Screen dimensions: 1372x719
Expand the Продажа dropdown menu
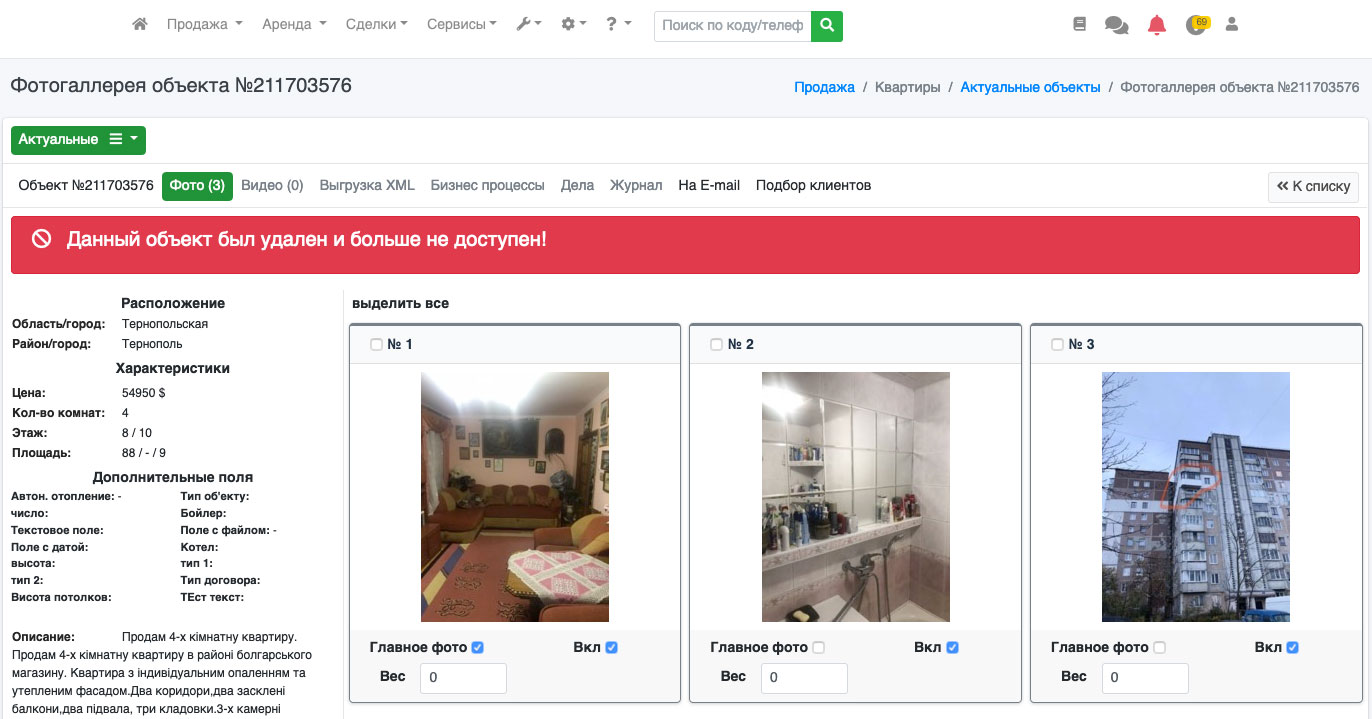pyautogui.click(x=204, y=25)
